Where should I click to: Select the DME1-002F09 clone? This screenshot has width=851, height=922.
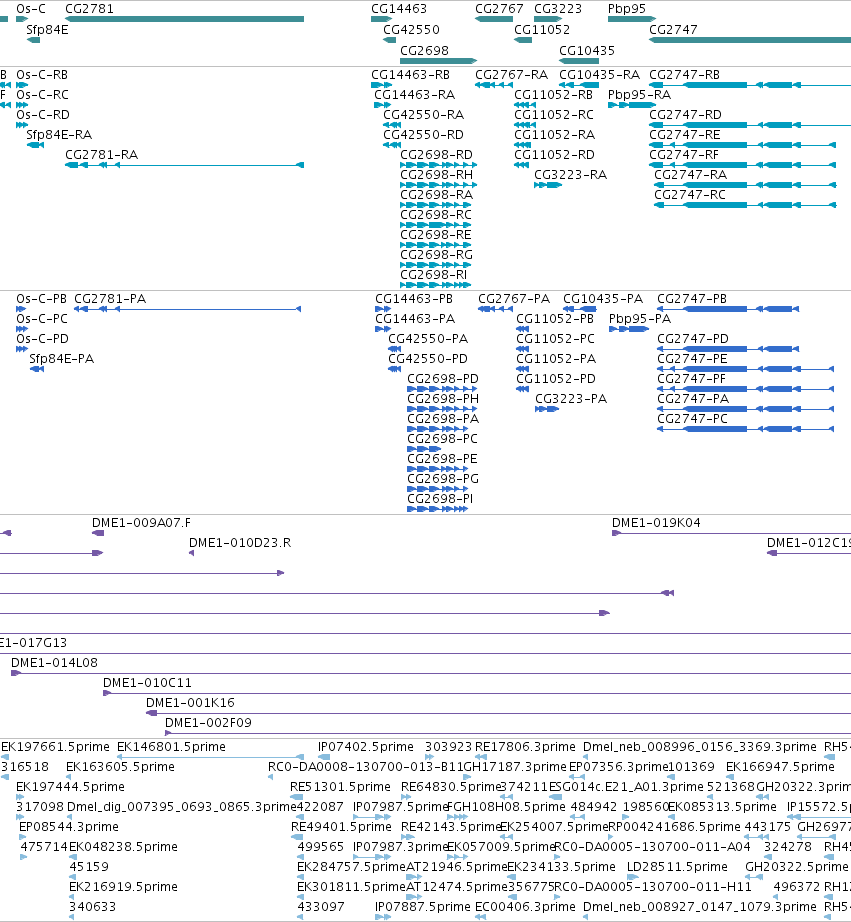(508, 733)
